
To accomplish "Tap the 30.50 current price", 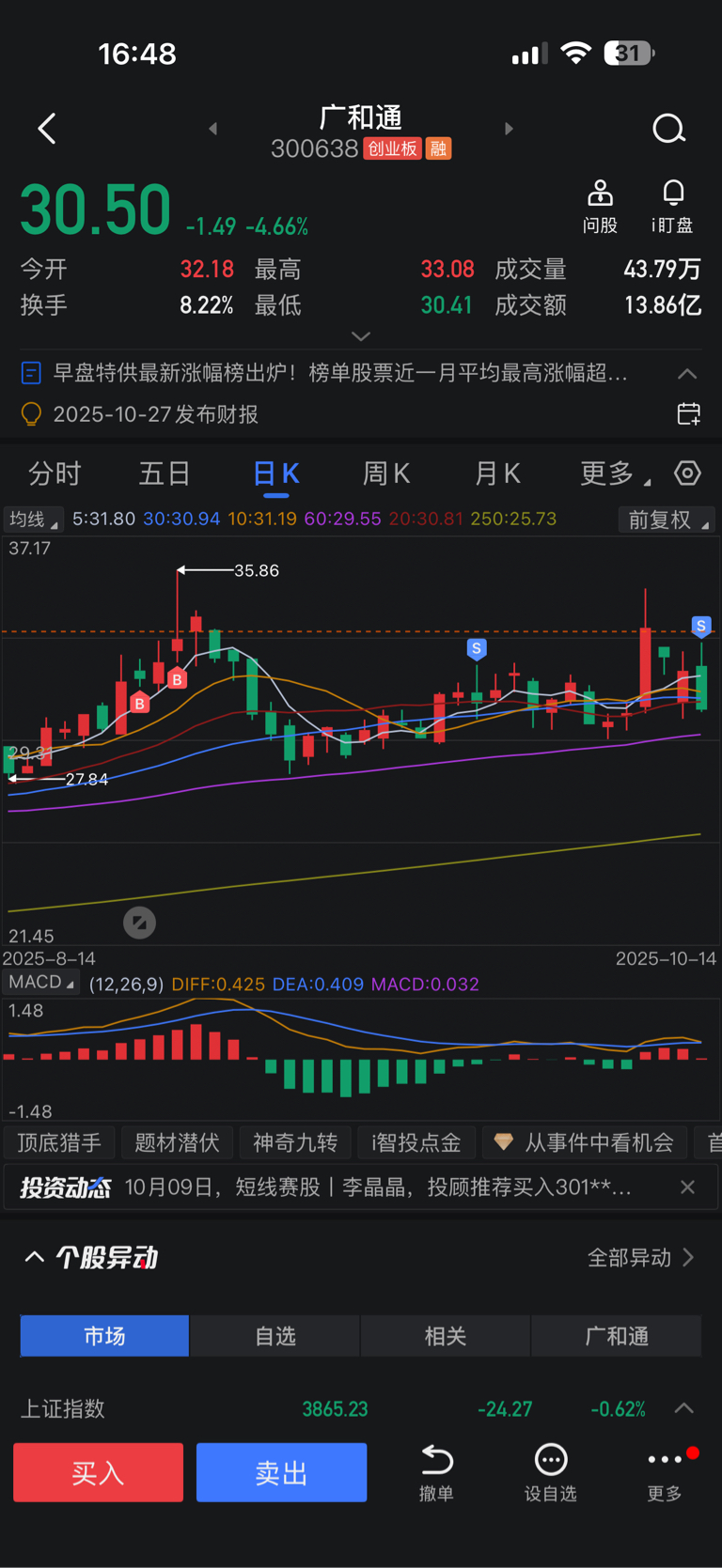I will point(96,210).
